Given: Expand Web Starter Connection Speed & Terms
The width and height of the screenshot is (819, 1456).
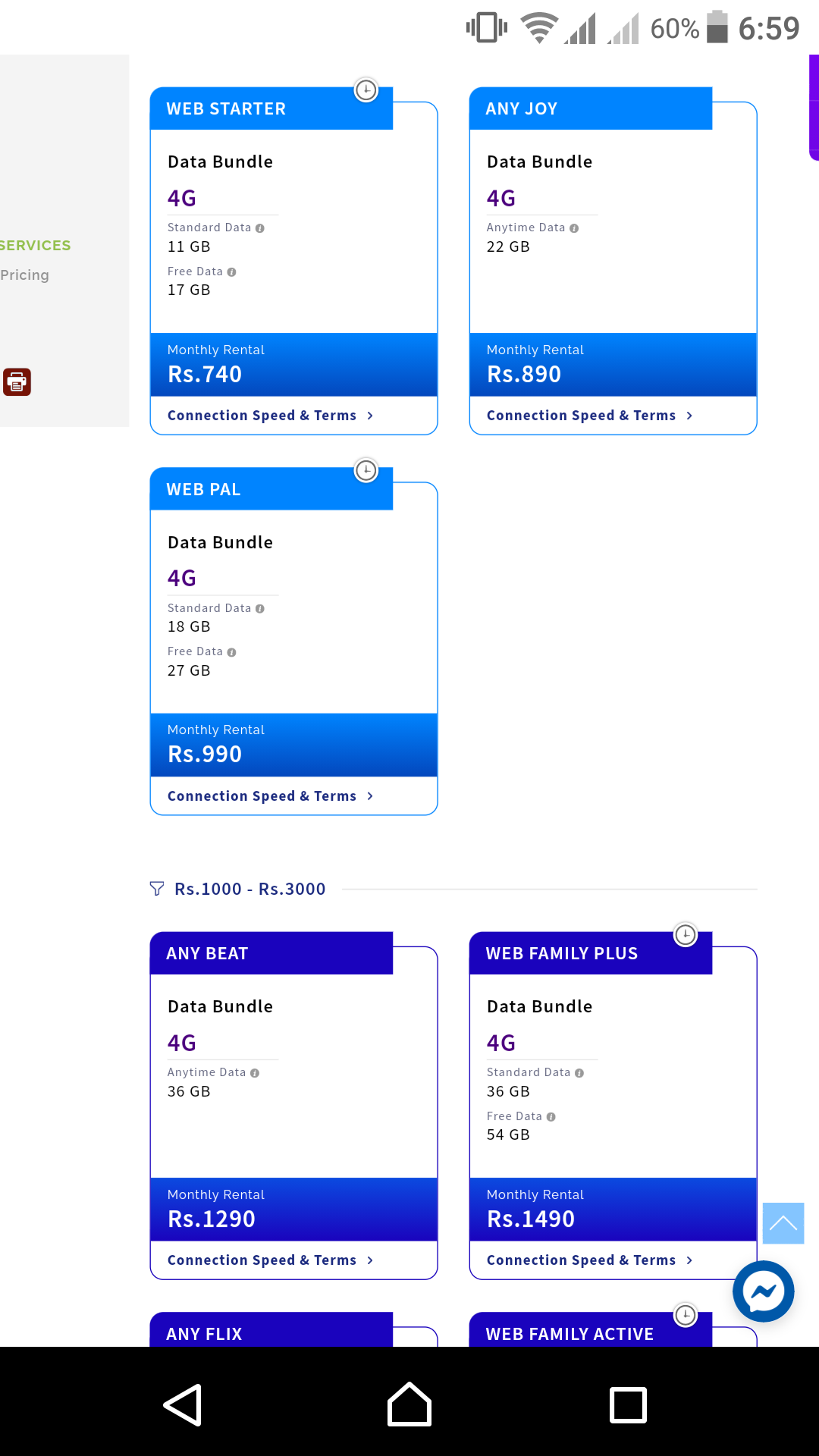Looking at the screenshot, I should 271,416.
